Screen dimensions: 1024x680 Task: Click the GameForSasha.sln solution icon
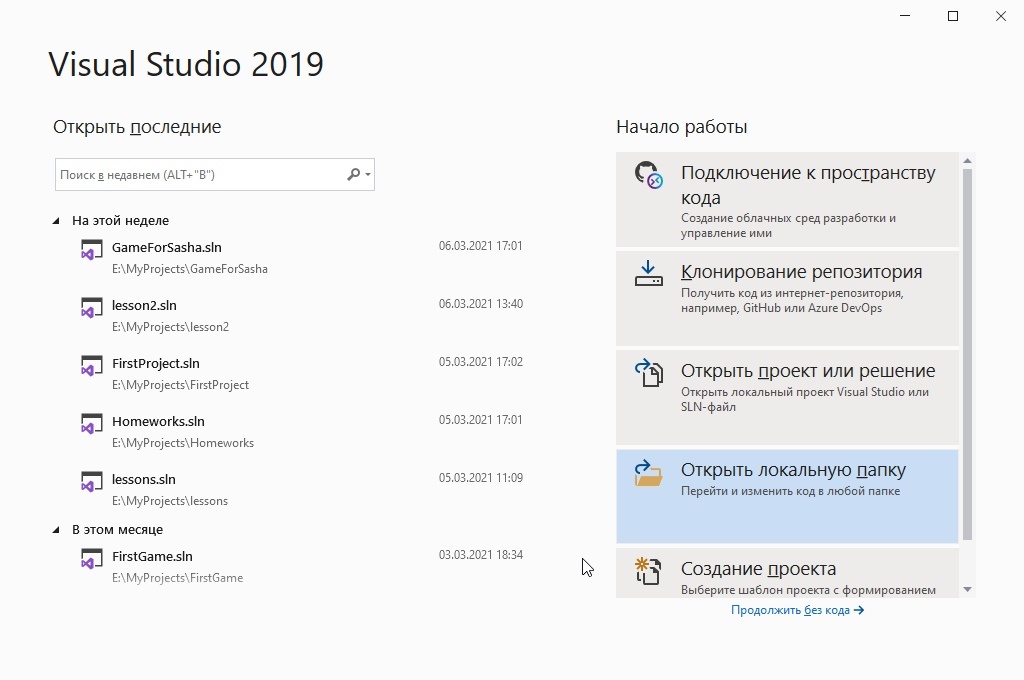click(91, 250)
